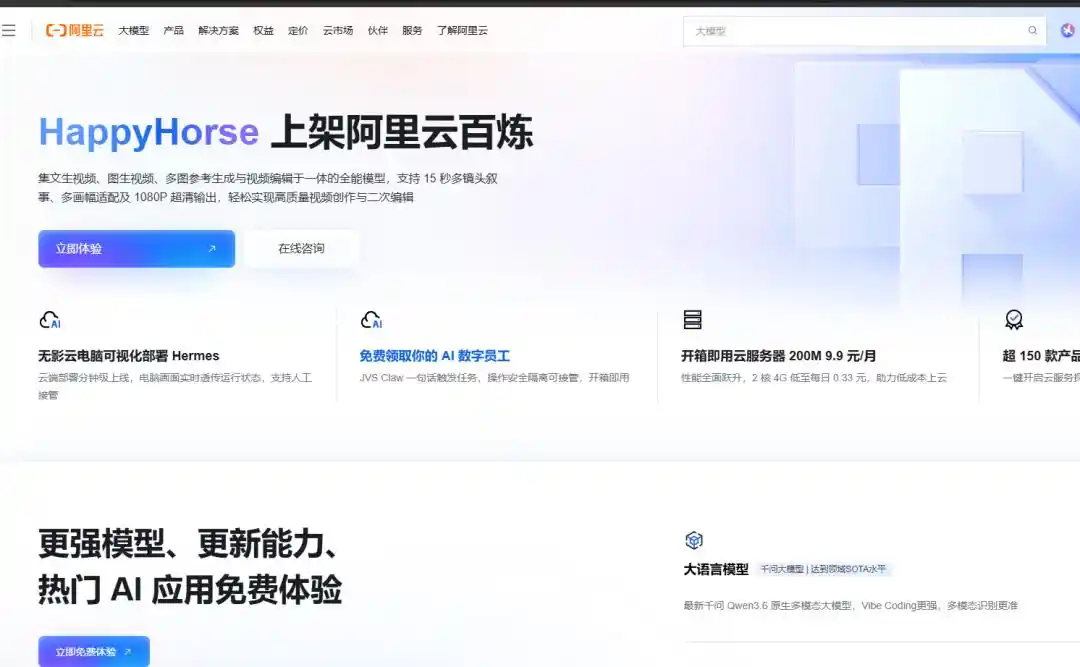Image resolution: width=1080 pixels, height=667 pixels.
Task: Click the search magnifier icon
Action: 1032,30
